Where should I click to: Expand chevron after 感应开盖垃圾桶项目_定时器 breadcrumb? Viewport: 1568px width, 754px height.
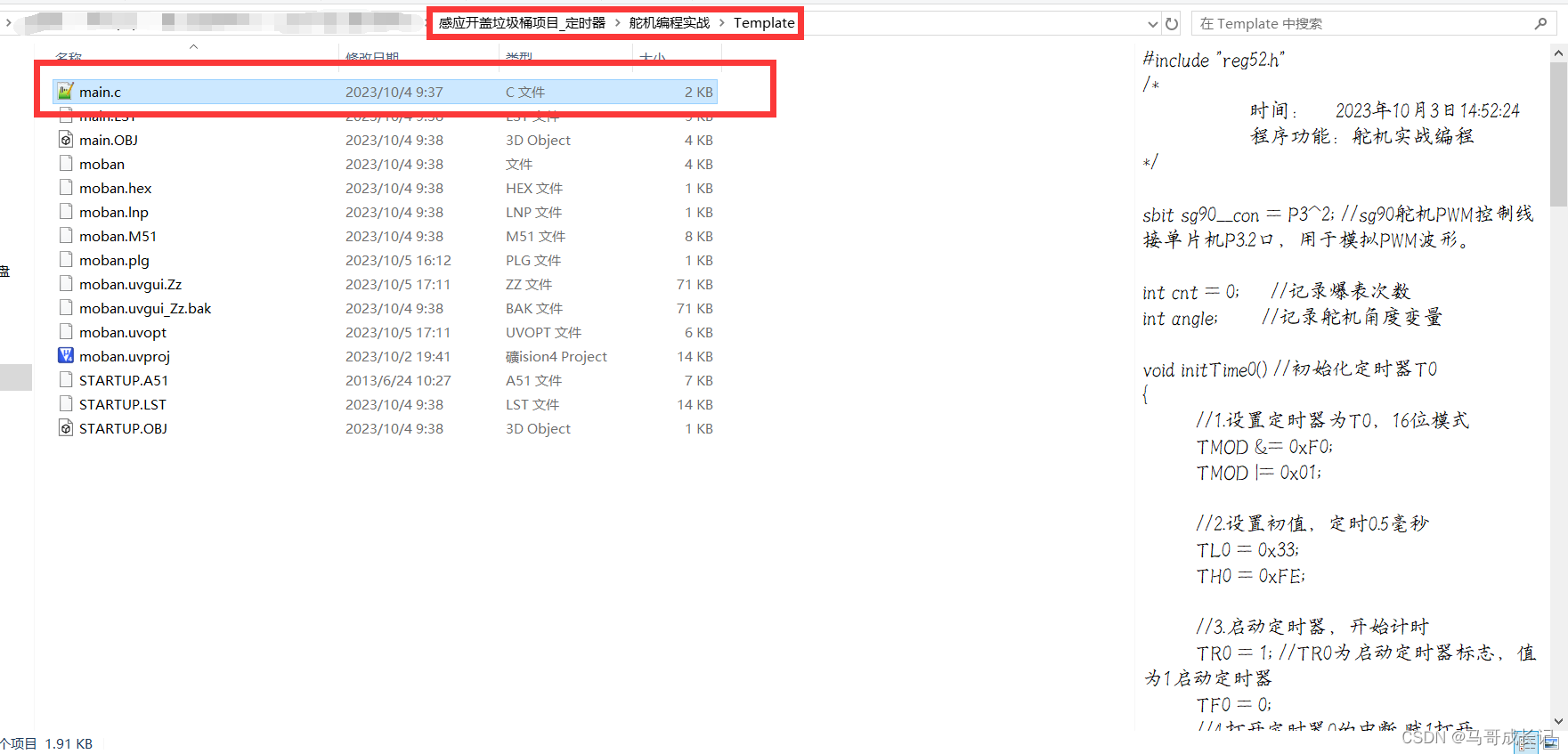617,23
